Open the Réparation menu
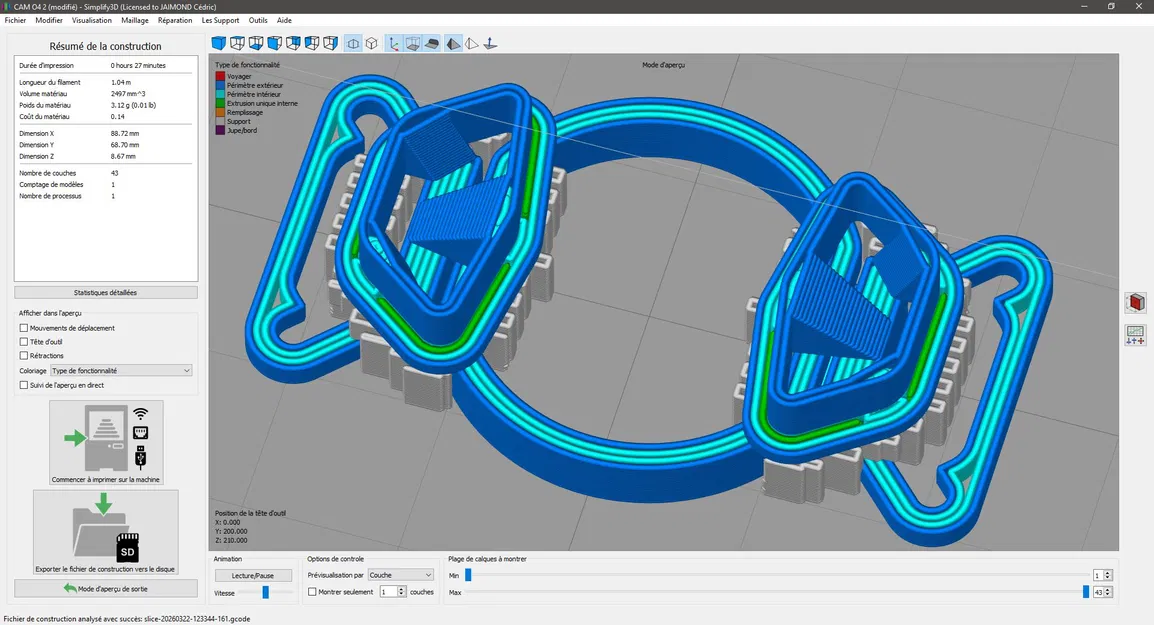The height and width of the screenshot is (625, 1154). pos(175,20)
